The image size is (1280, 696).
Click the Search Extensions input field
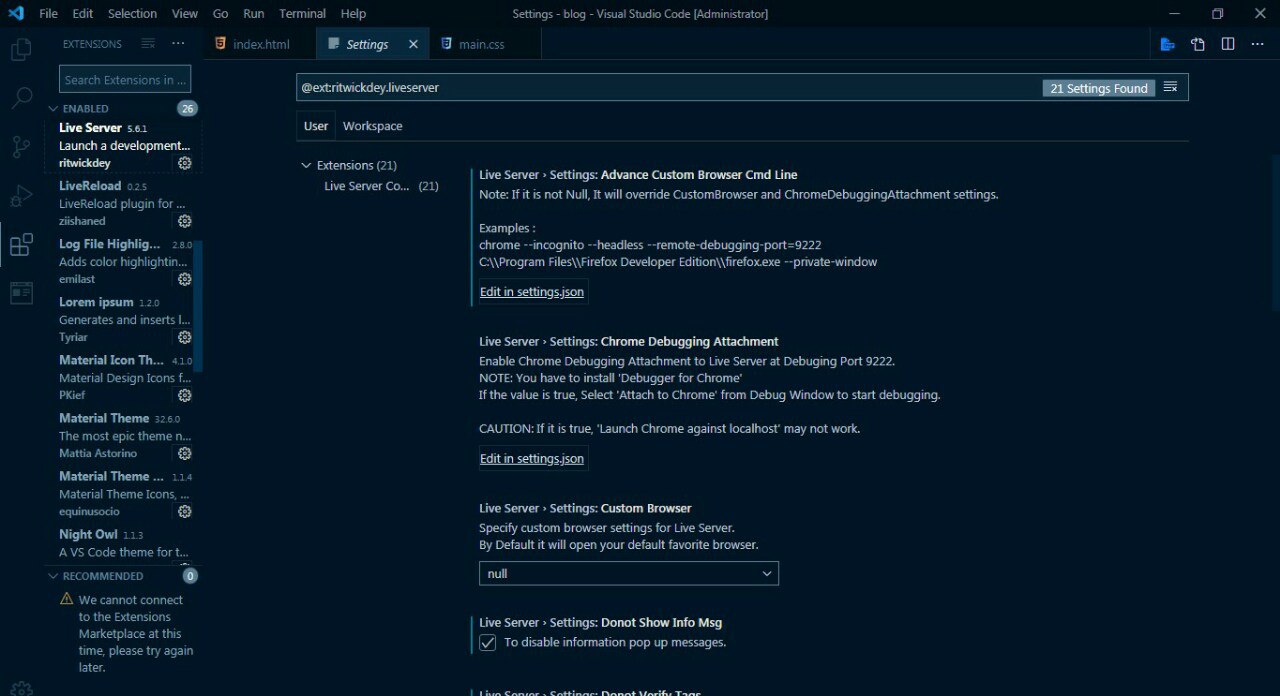click(125, 80)
